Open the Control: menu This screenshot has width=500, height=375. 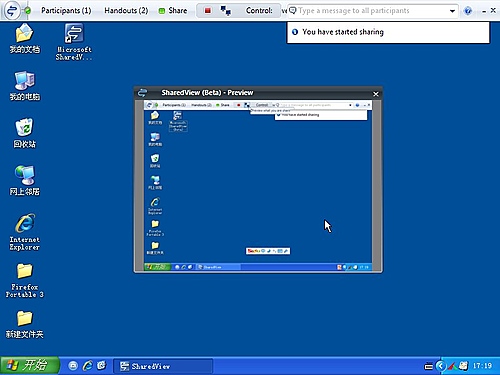pyautogui.click(x=259, y=10)
